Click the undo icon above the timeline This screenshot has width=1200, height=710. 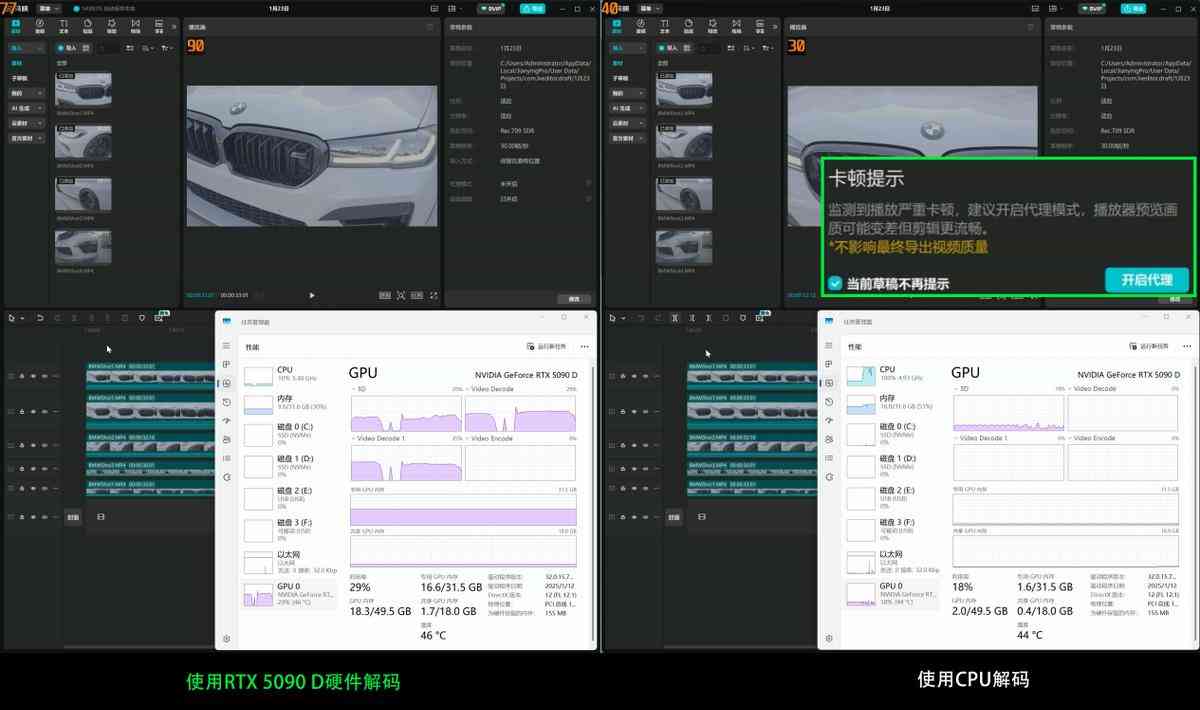(x=40, y=317)
